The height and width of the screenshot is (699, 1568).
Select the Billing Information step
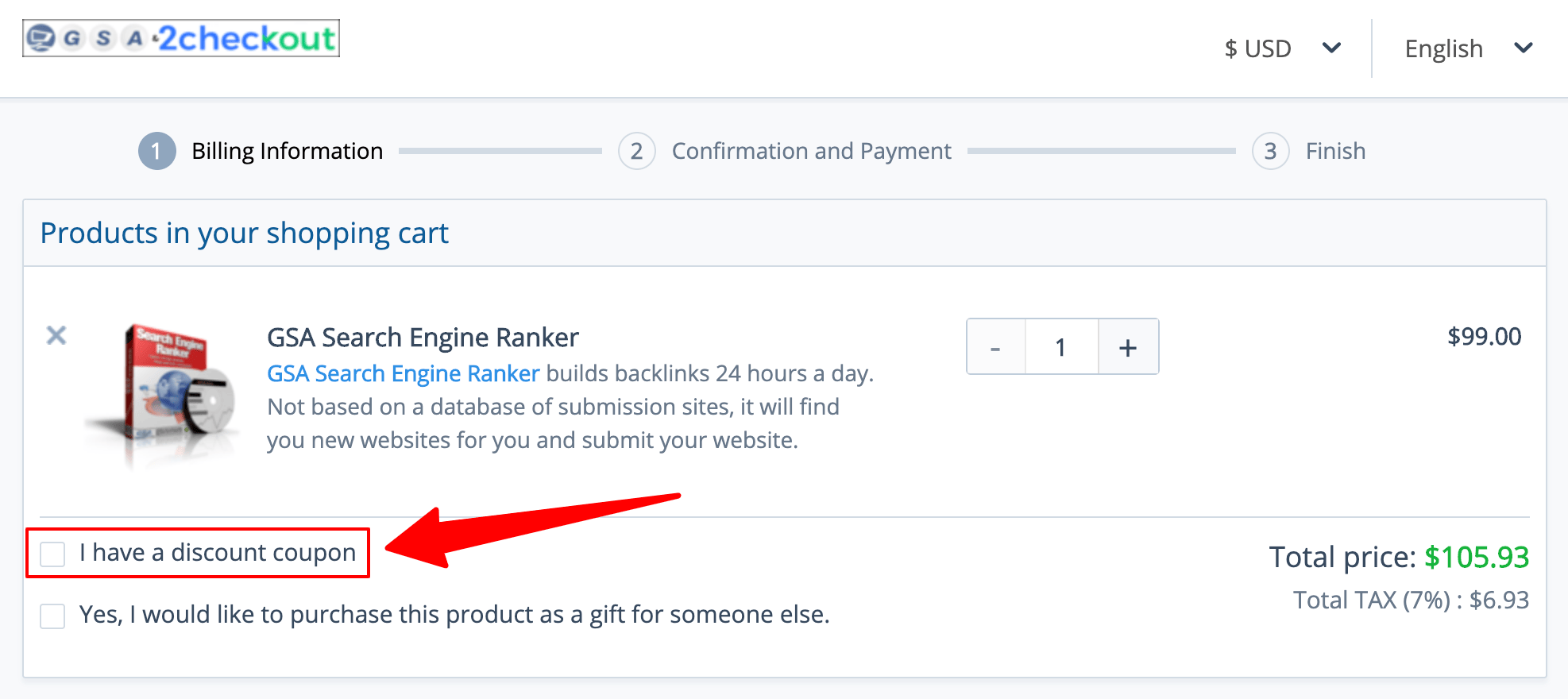coord(287,151)
